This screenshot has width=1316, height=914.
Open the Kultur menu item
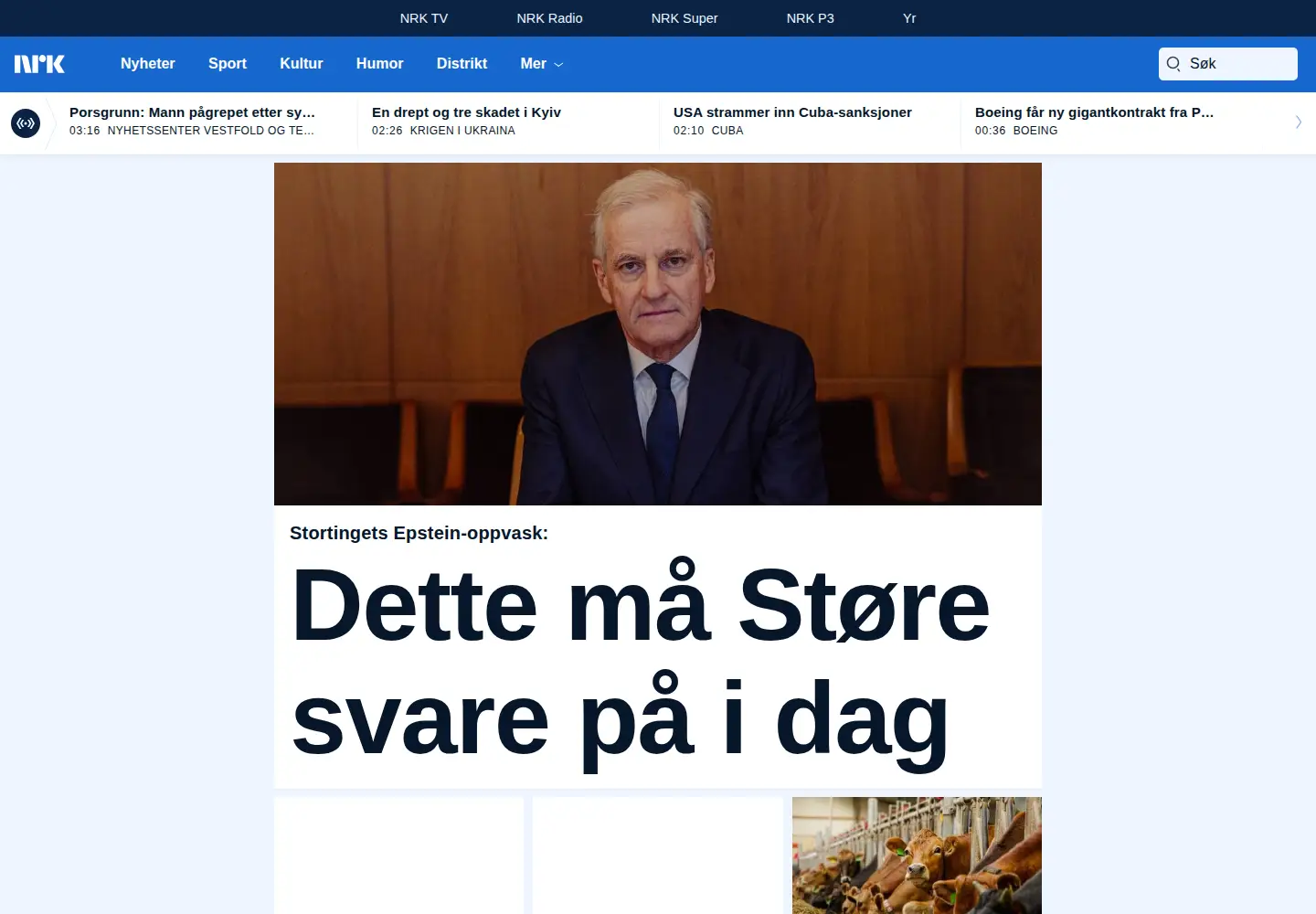pyautogui.click(x=302, y=64)
